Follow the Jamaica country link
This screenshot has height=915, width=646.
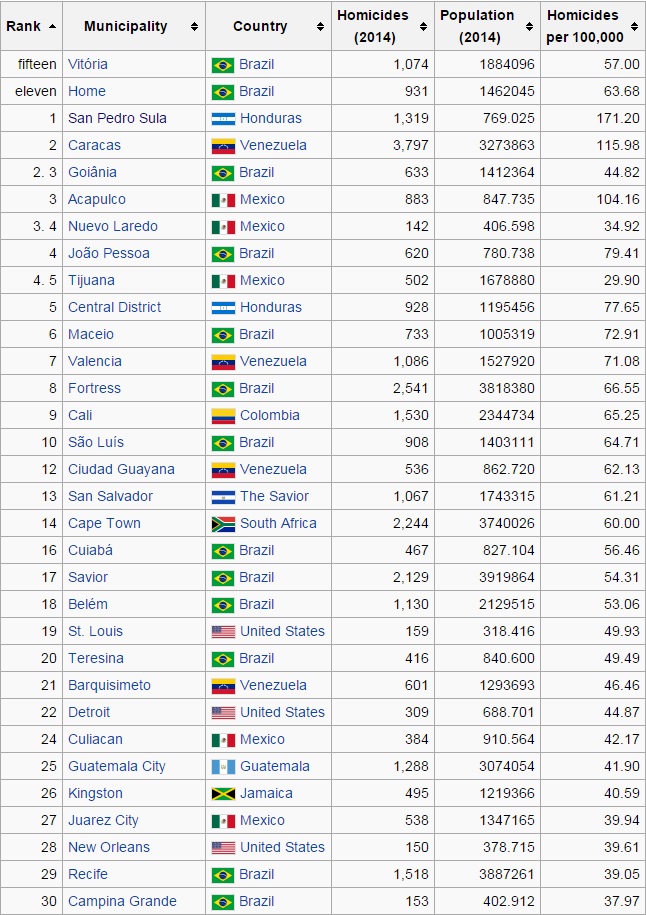(x=266, y=794)
